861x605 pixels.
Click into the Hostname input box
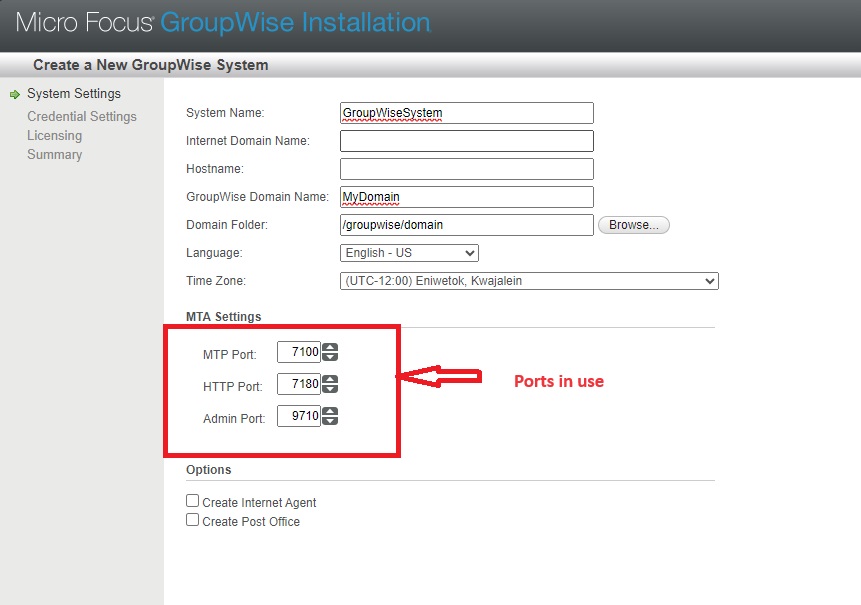point(467,169)
